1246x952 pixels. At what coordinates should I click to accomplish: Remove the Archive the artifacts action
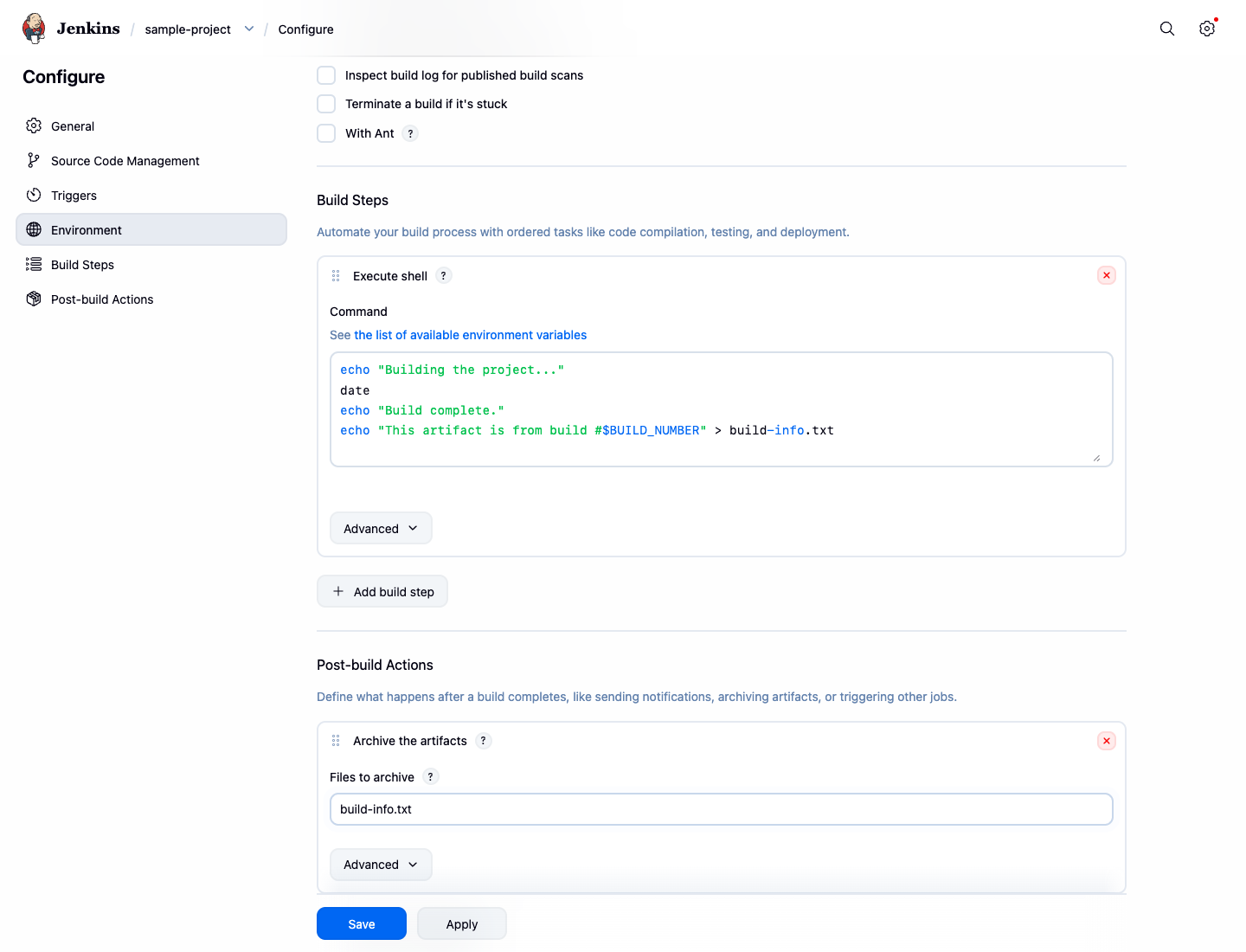coord(1107,741)
